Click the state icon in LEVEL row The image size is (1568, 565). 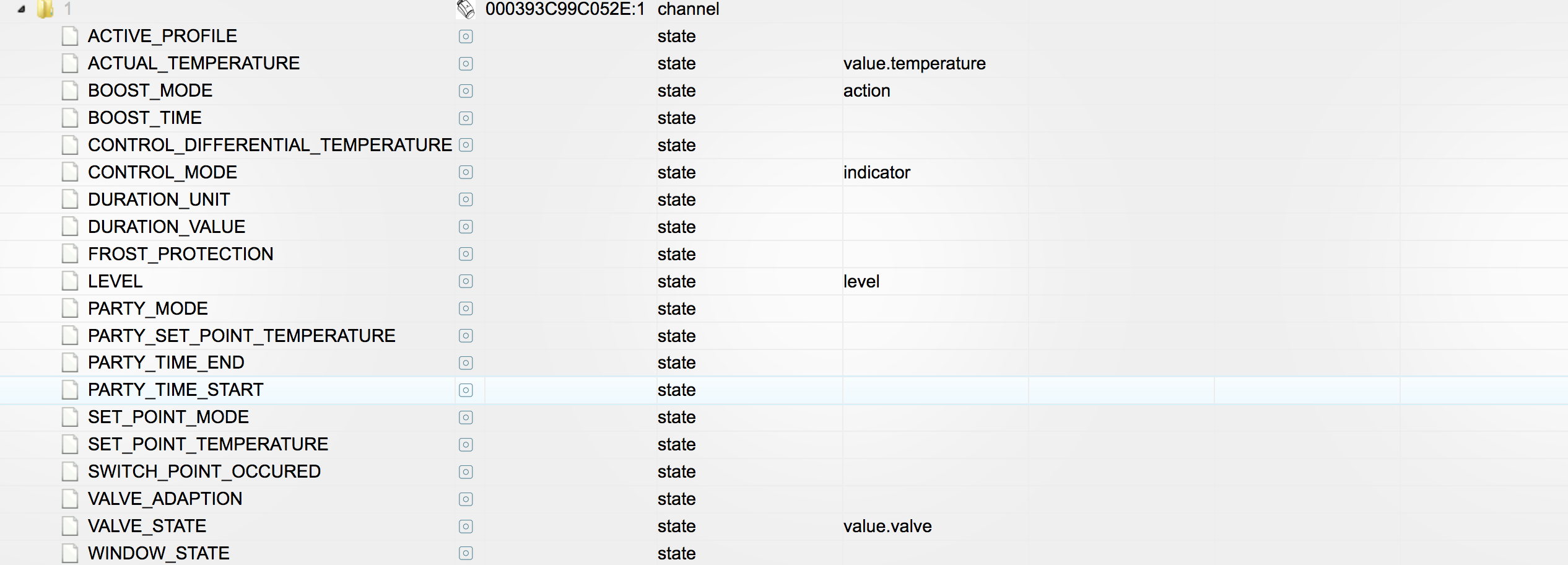point(466,281)
